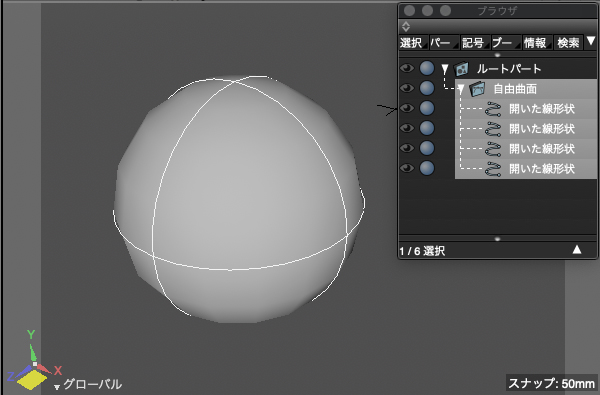
Task: Click the render sphere icon beside ルートパート
Action: (427, 68)
